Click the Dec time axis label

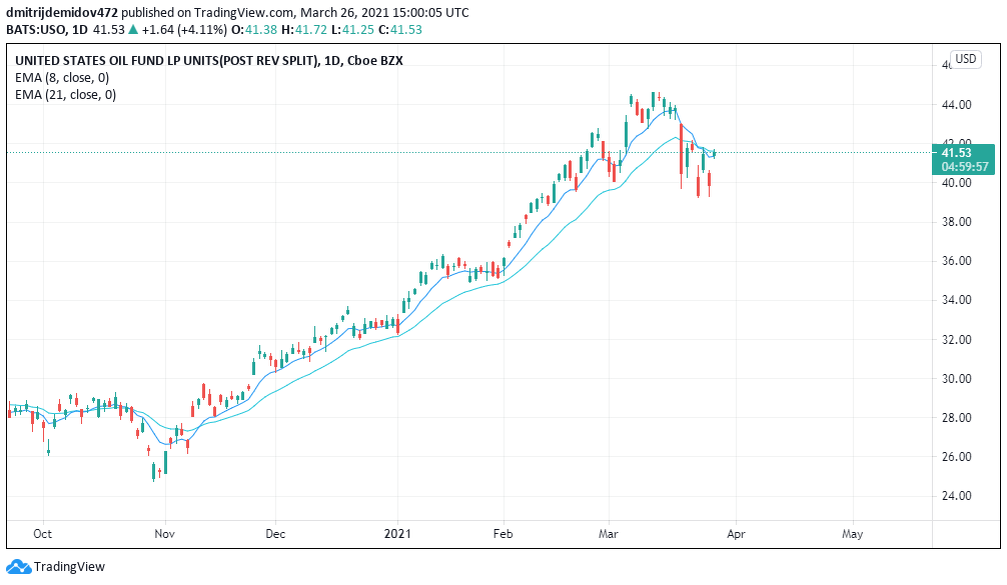pyautogui.click(x=275, y=534)
